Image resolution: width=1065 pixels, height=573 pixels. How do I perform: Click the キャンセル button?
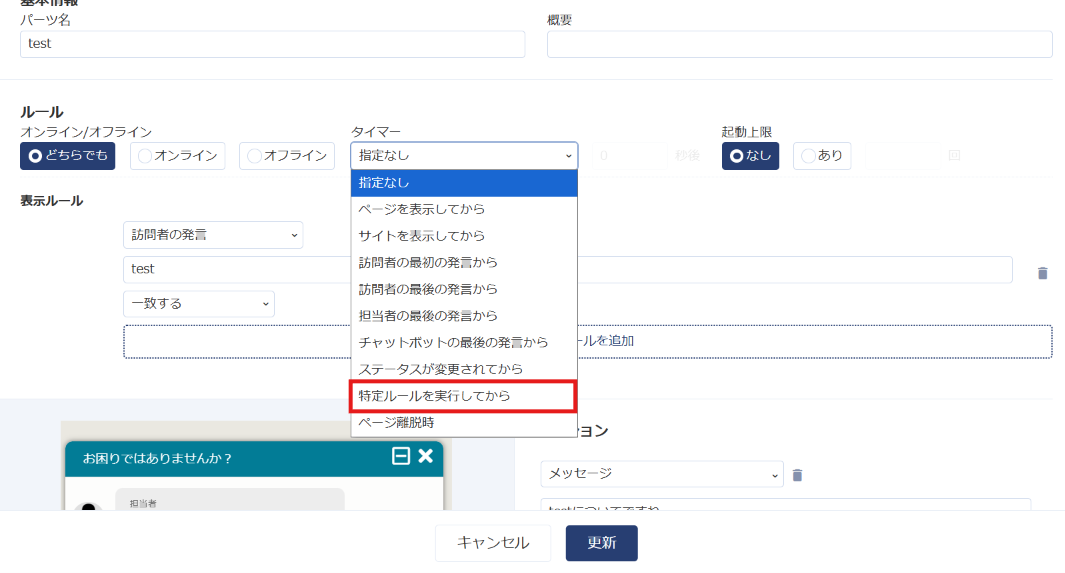(x=492, y=542)
